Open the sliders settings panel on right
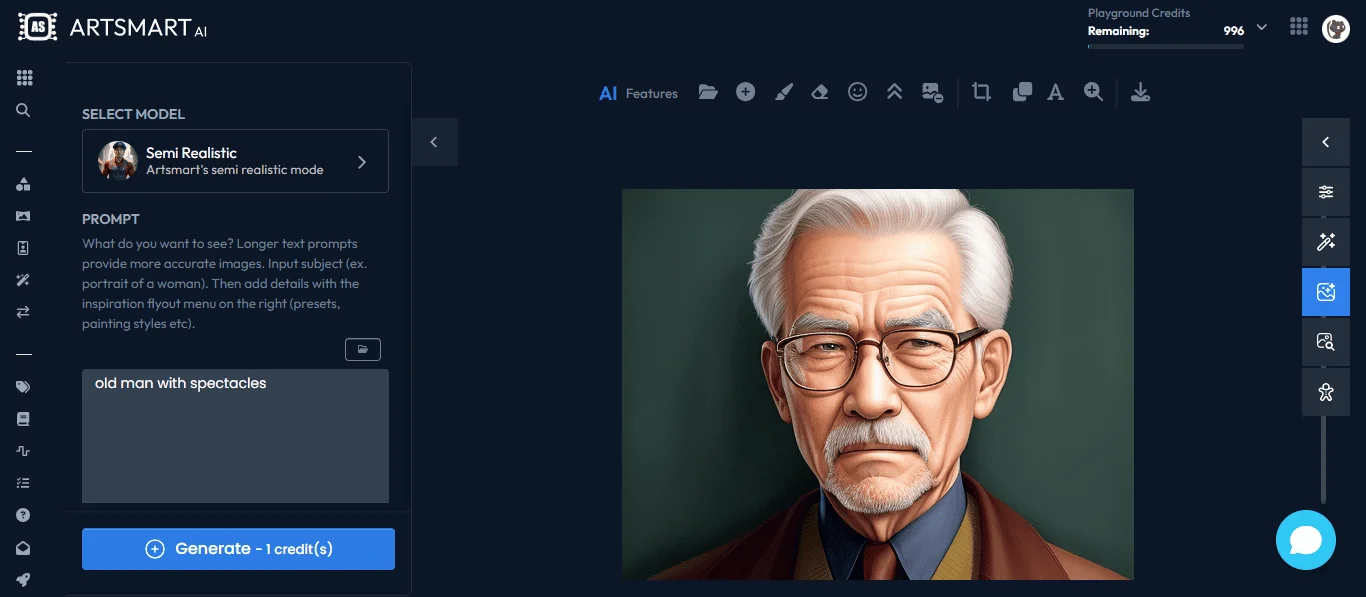Image resolution: width=1366 pixels, height=597 pixels. pyautogui.click(x=1326, y=192)
